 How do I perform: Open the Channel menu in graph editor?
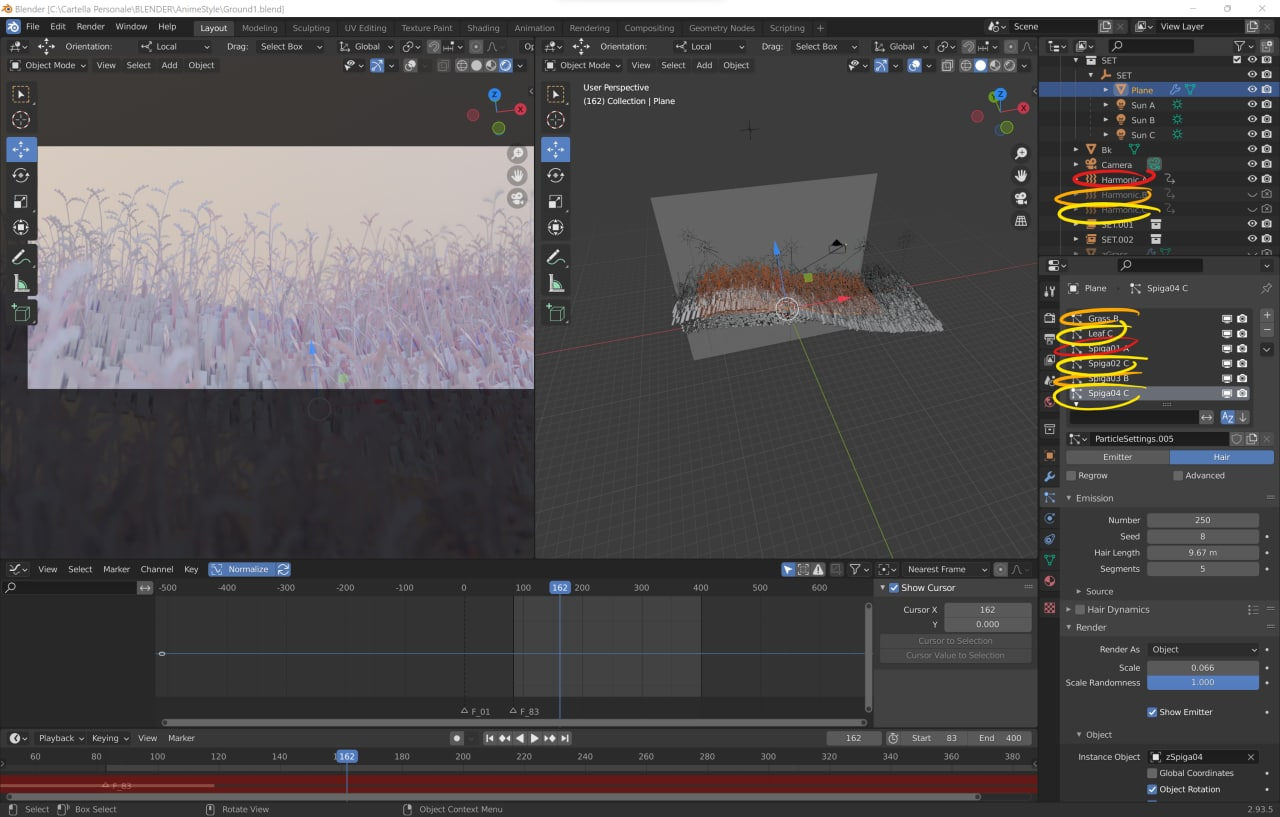pos(156,569)
